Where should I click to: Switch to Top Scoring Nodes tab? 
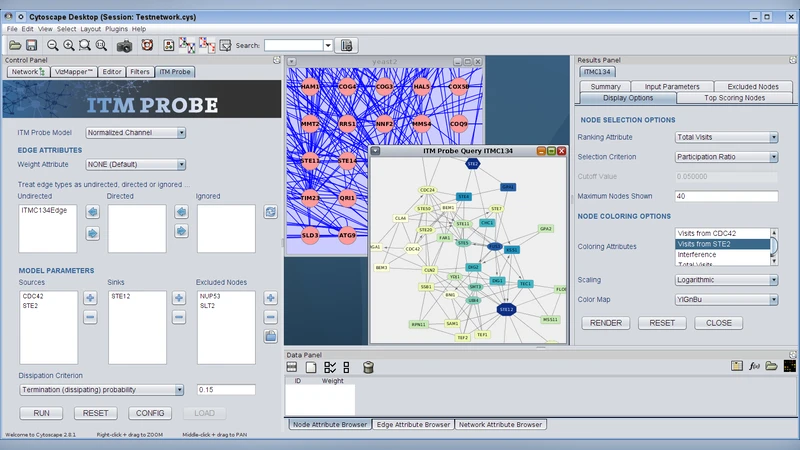point(735,98)
